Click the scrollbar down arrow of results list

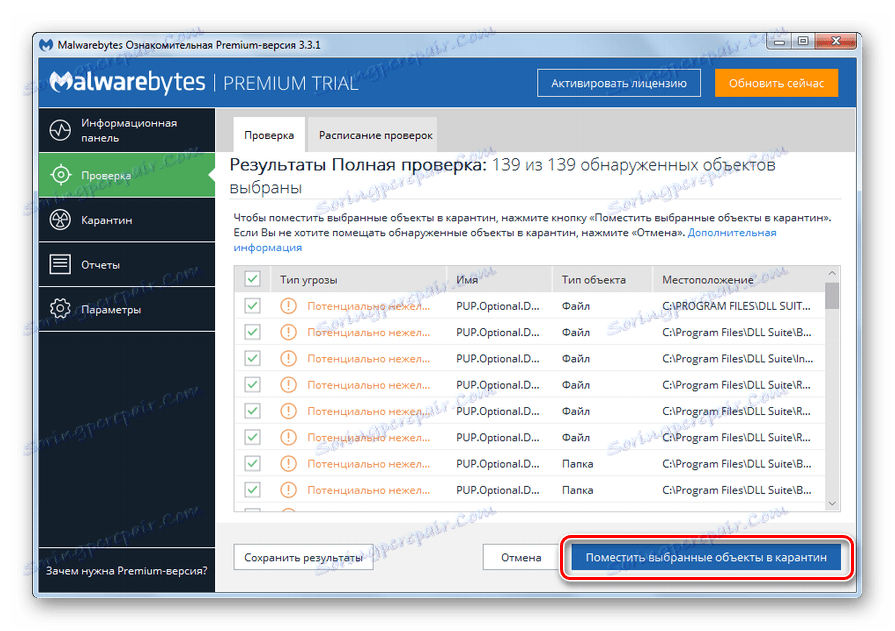[832, 503]
